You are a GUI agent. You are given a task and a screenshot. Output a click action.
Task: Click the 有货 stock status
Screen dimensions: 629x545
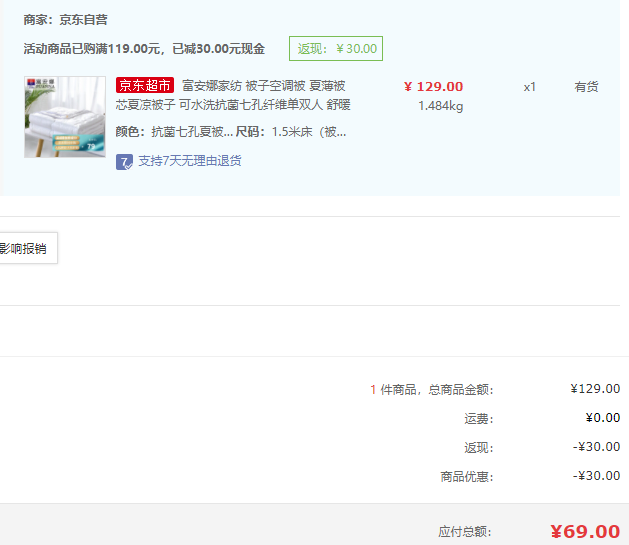pyautogui.click(x=586, y=87)
